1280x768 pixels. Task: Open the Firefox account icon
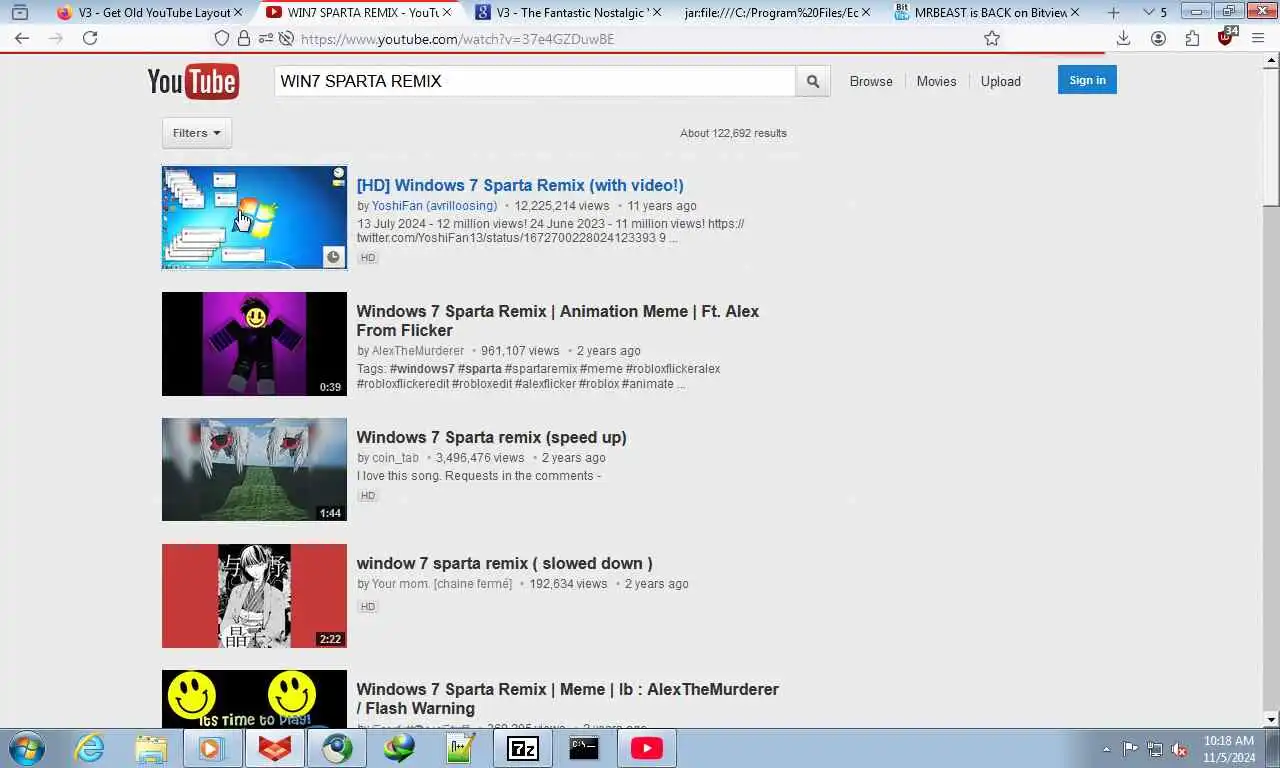pos(1158,38)
